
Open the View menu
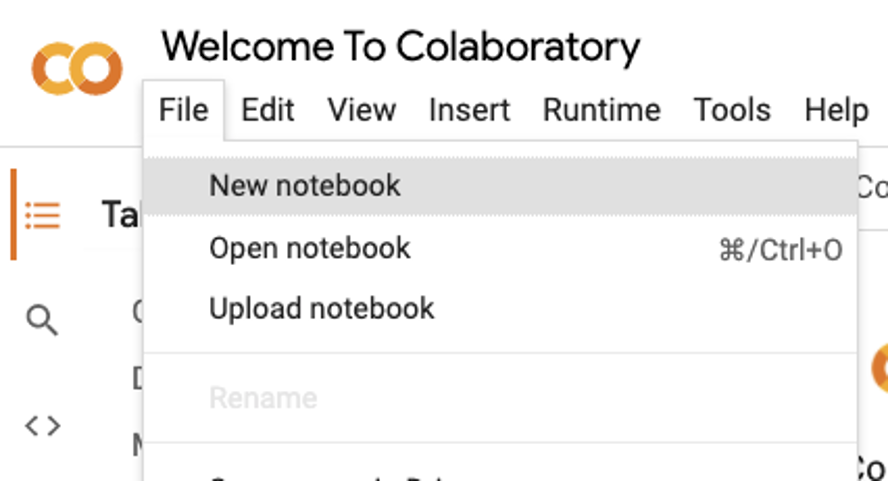point(362,110)
